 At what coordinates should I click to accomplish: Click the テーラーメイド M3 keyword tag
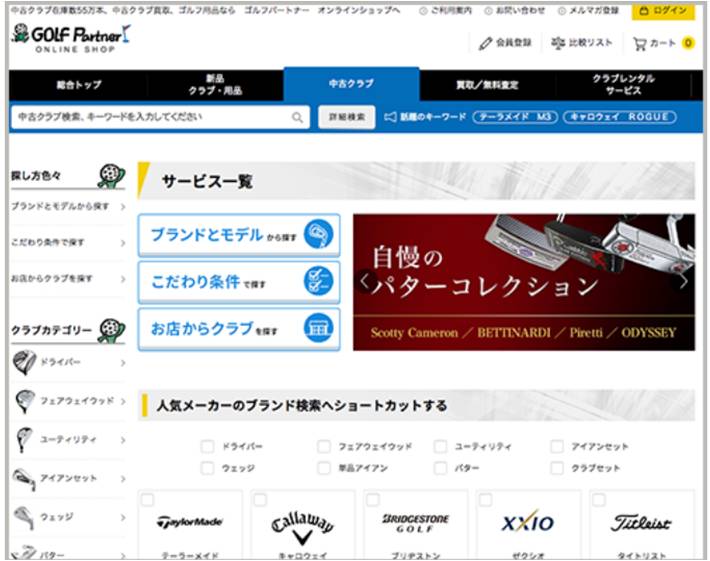(515, 117)
